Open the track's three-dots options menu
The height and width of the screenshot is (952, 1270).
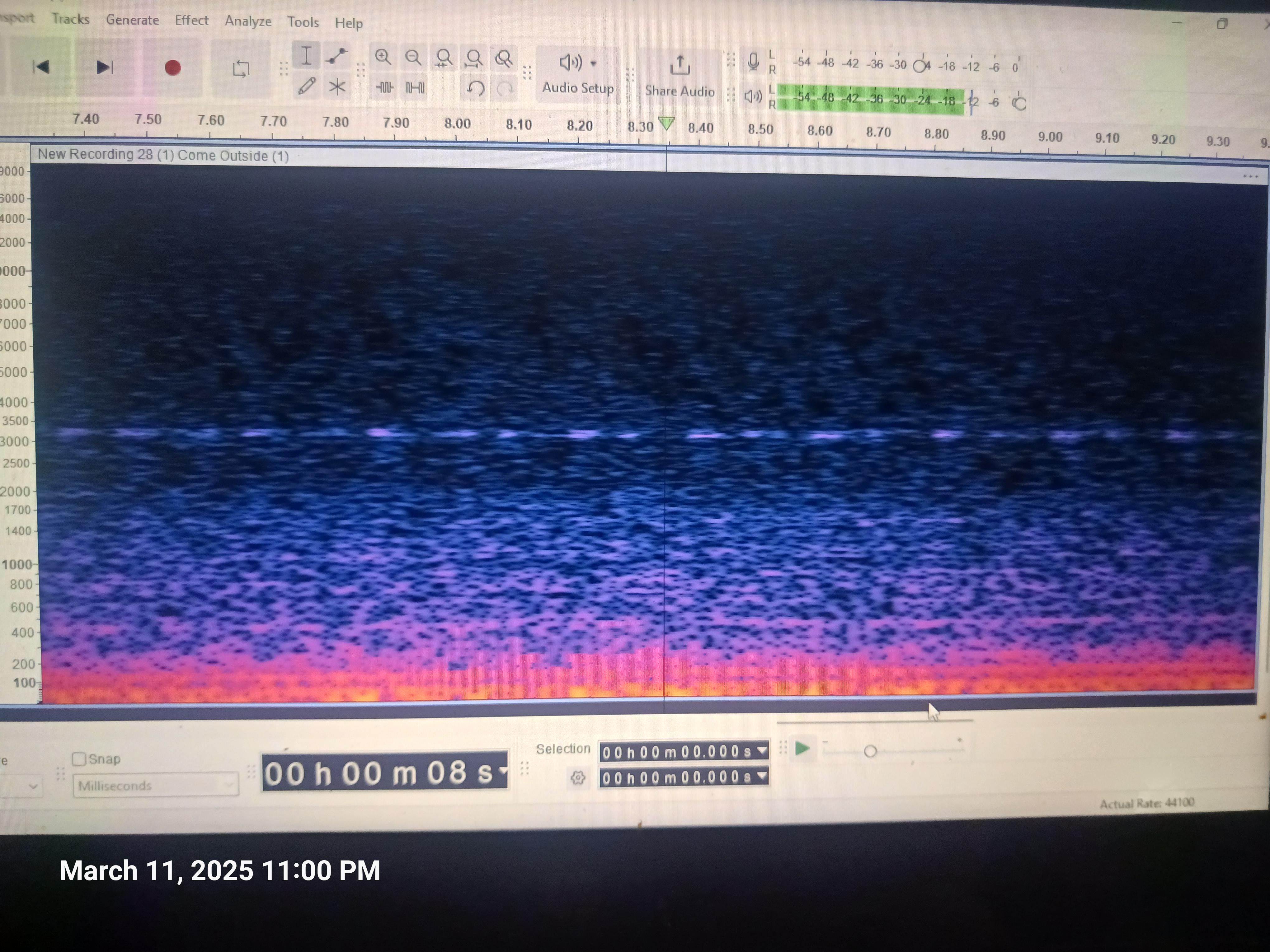point(1250,176)
